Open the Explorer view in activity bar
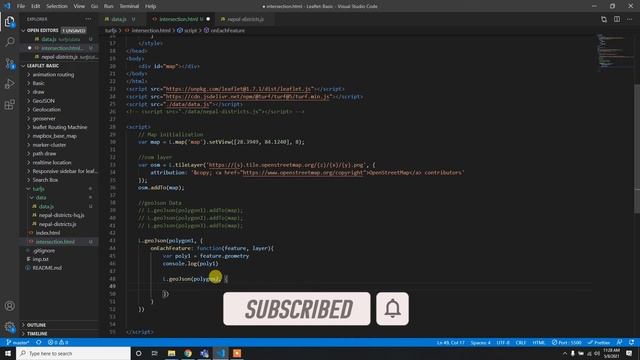Viewport: 640px width, 360px height. click(x=9, y=21)
